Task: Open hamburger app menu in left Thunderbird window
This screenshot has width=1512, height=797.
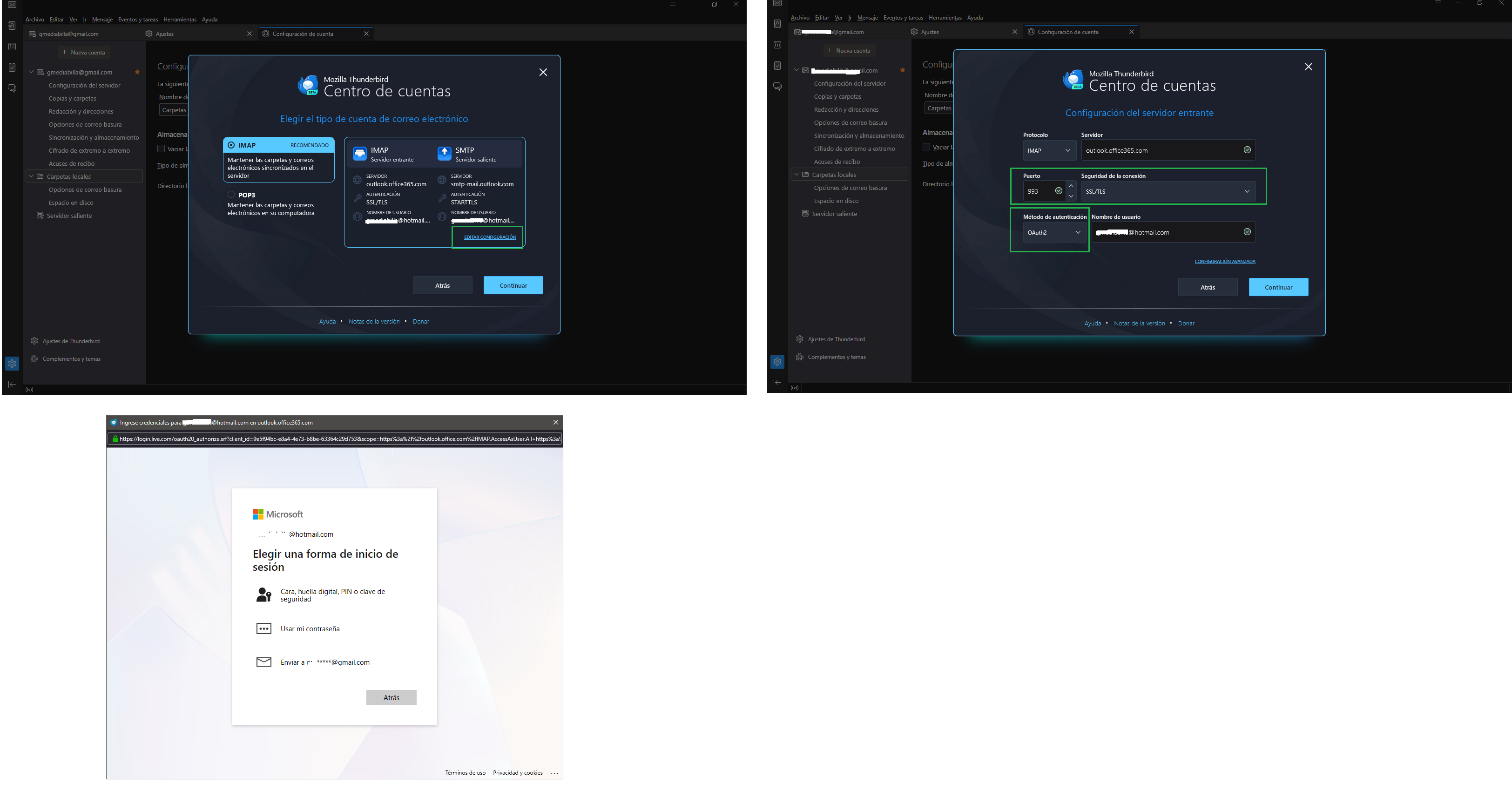Action: (673, 4)
